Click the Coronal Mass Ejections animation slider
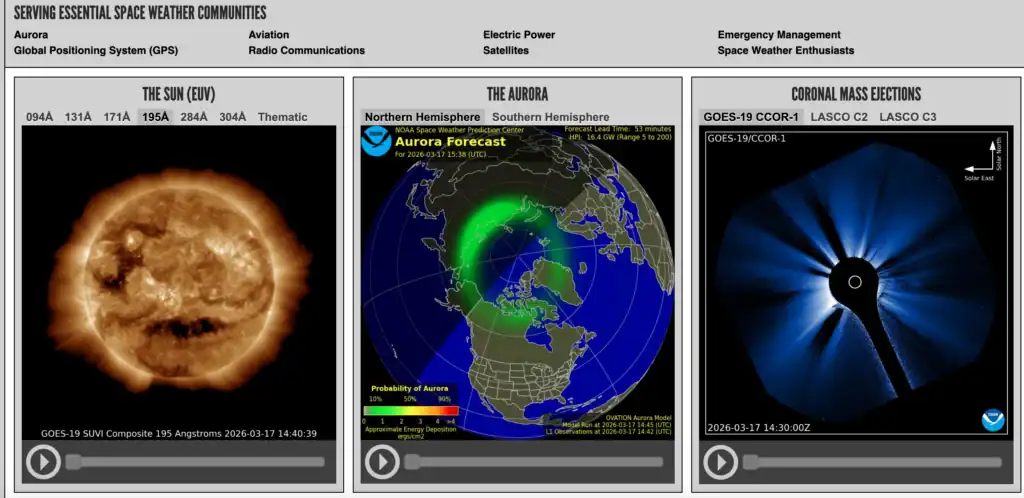 [872, 462]
